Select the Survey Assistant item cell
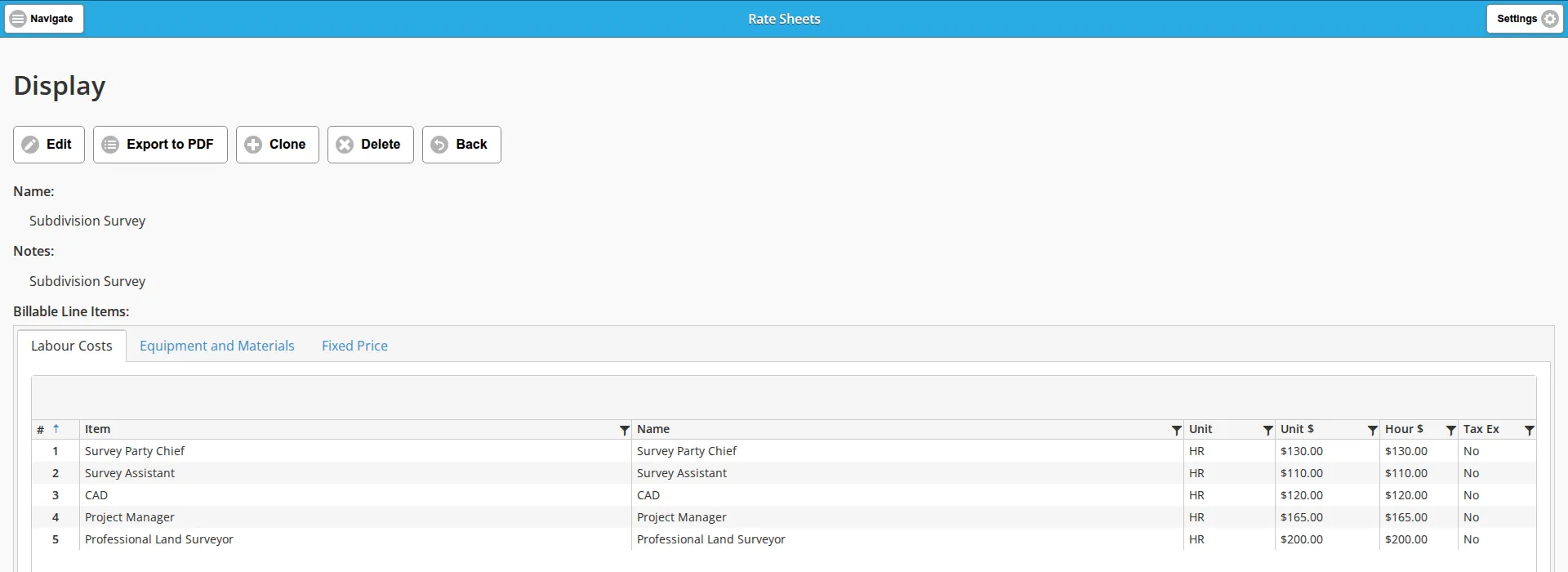Viewport: 1568px width, 572px height. click(355, 473)
